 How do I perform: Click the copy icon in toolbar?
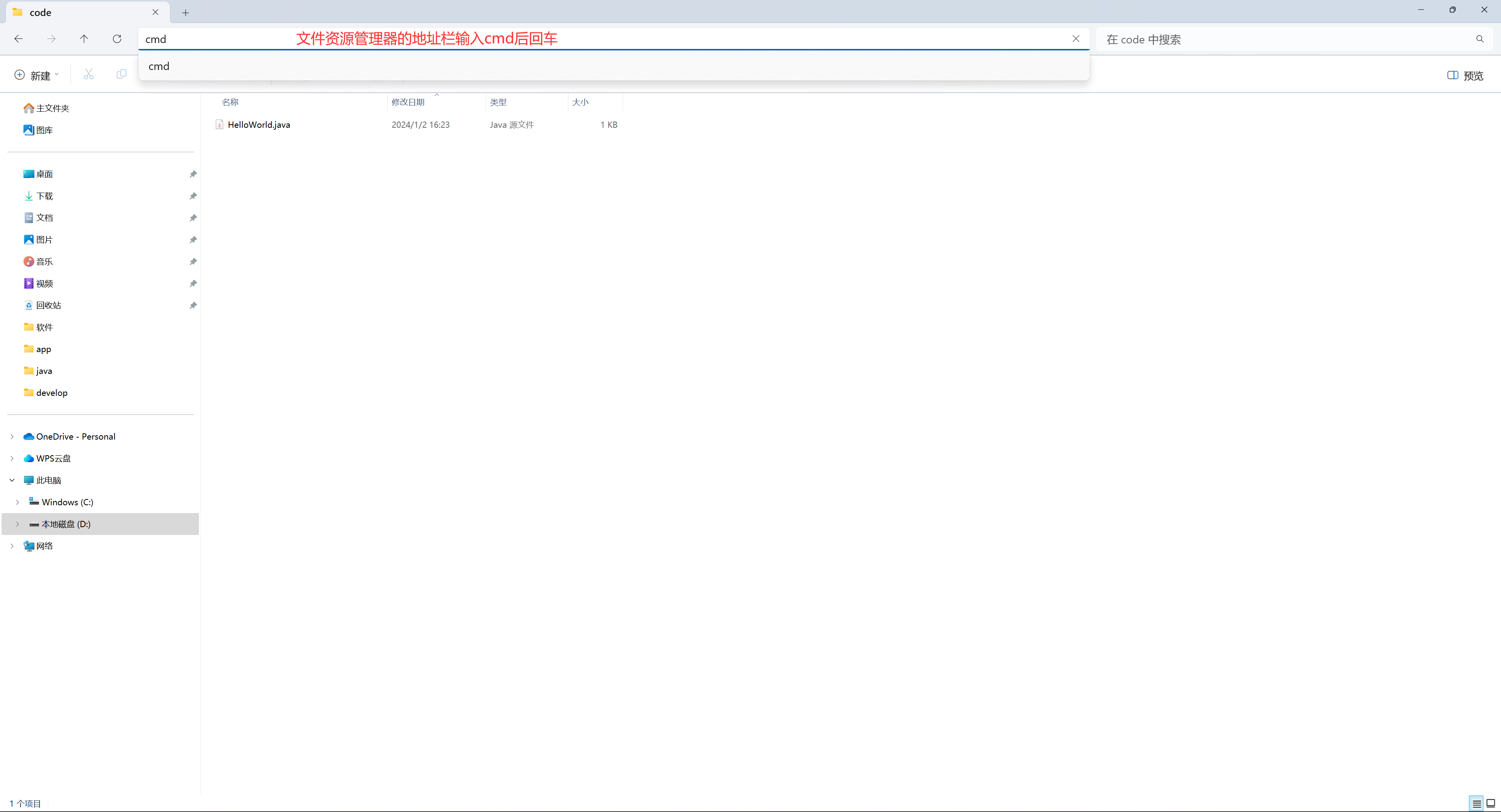pos(121,75)
